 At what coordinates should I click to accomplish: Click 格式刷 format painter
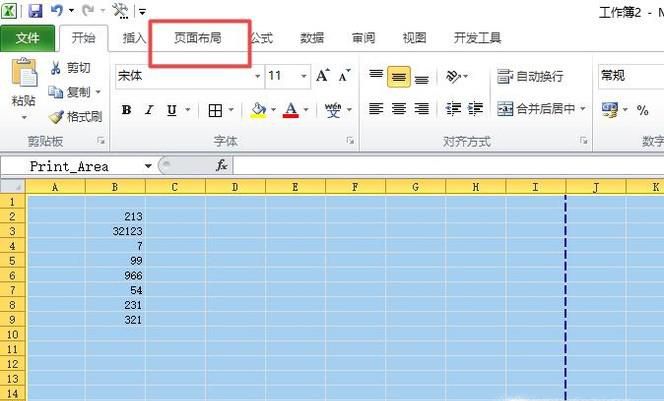pos(75,116)
